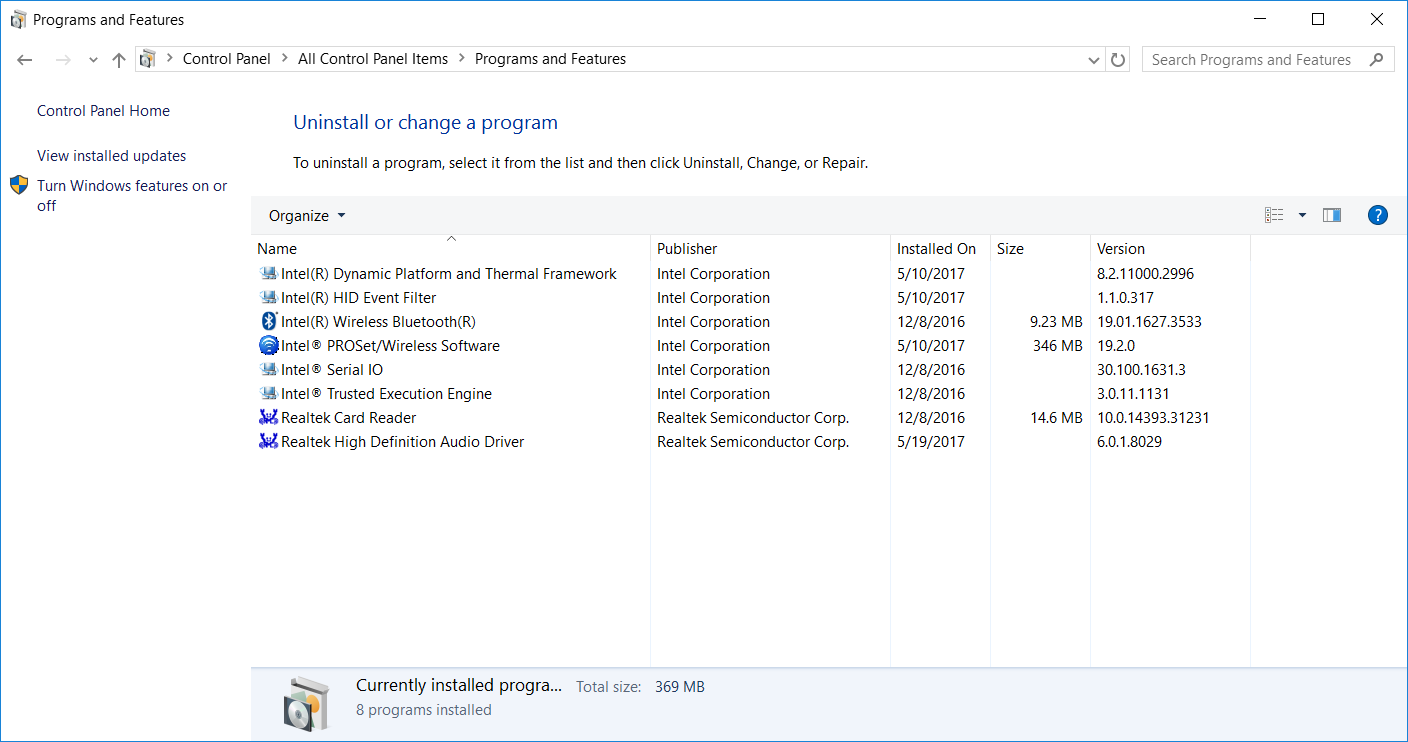Click the Up one level arrow
1408x742 pixels.
(x=119, y=60)
